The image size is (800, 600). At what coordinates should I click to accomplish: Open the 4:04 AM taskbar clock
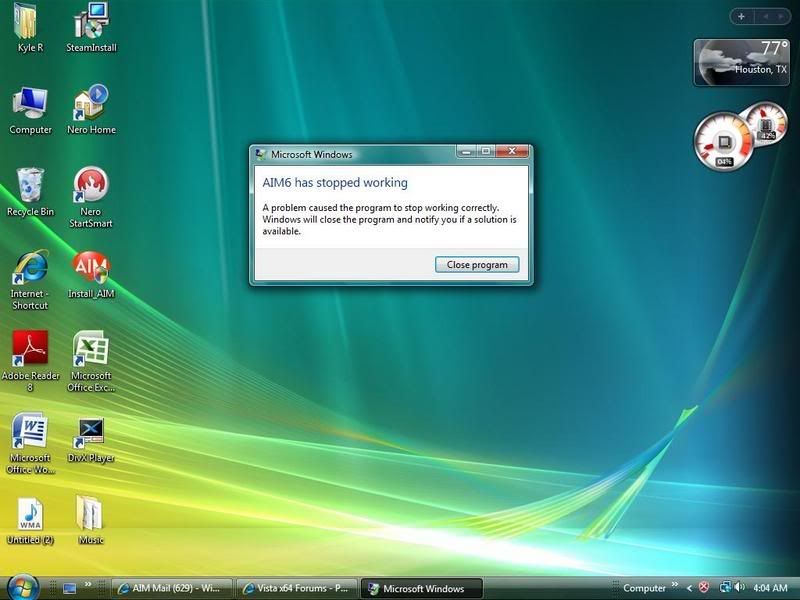pyautogui.click(x=770, y=588)
